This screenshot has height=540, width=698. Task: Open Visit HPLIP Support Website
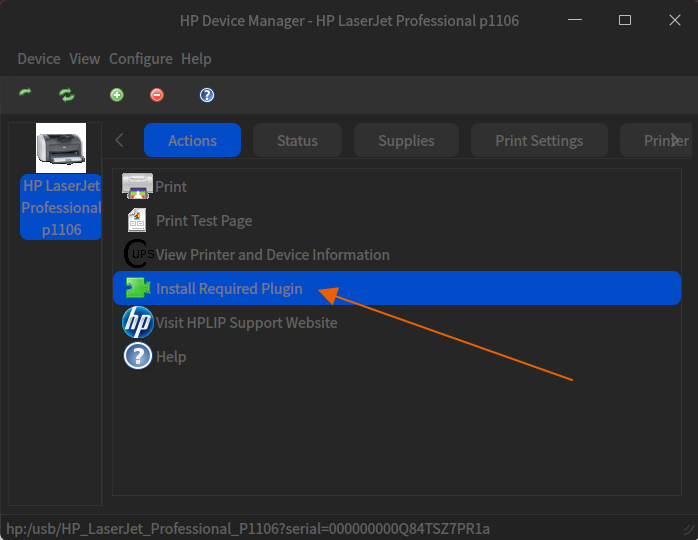click(397, 322)
